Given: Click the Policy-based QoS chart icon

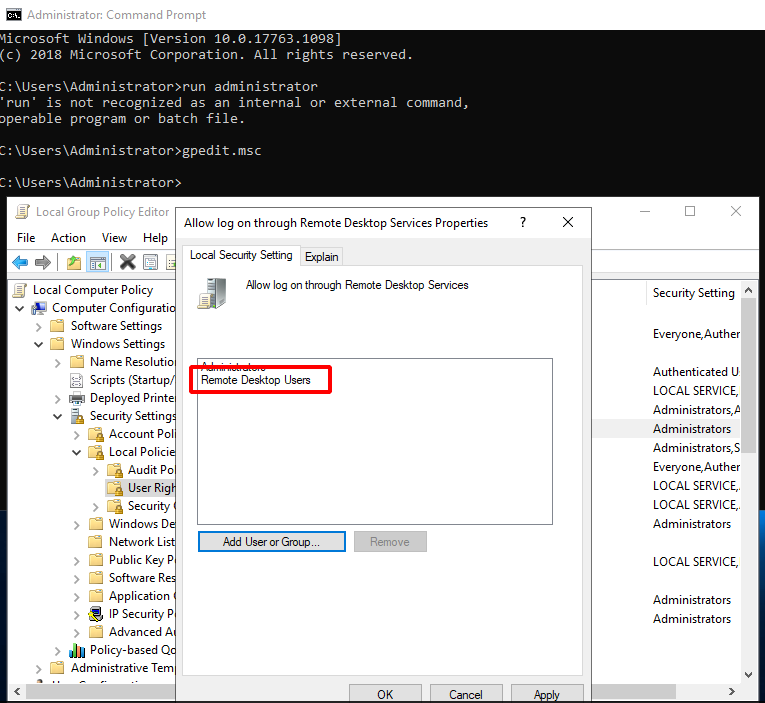Looking at the screenshot, I should pos(77,650).
